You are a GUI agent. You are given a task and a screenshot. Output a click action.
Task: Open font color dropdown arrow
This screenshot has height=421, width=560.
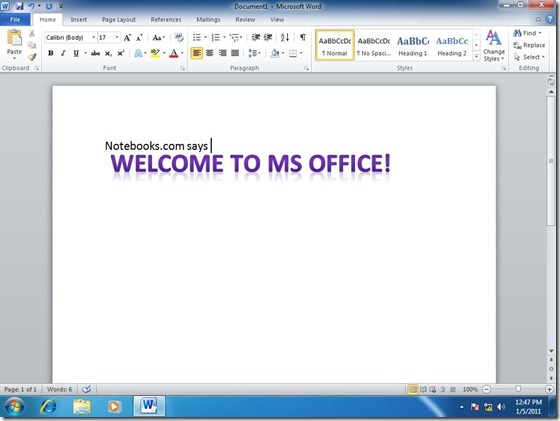tap(182, 54)
